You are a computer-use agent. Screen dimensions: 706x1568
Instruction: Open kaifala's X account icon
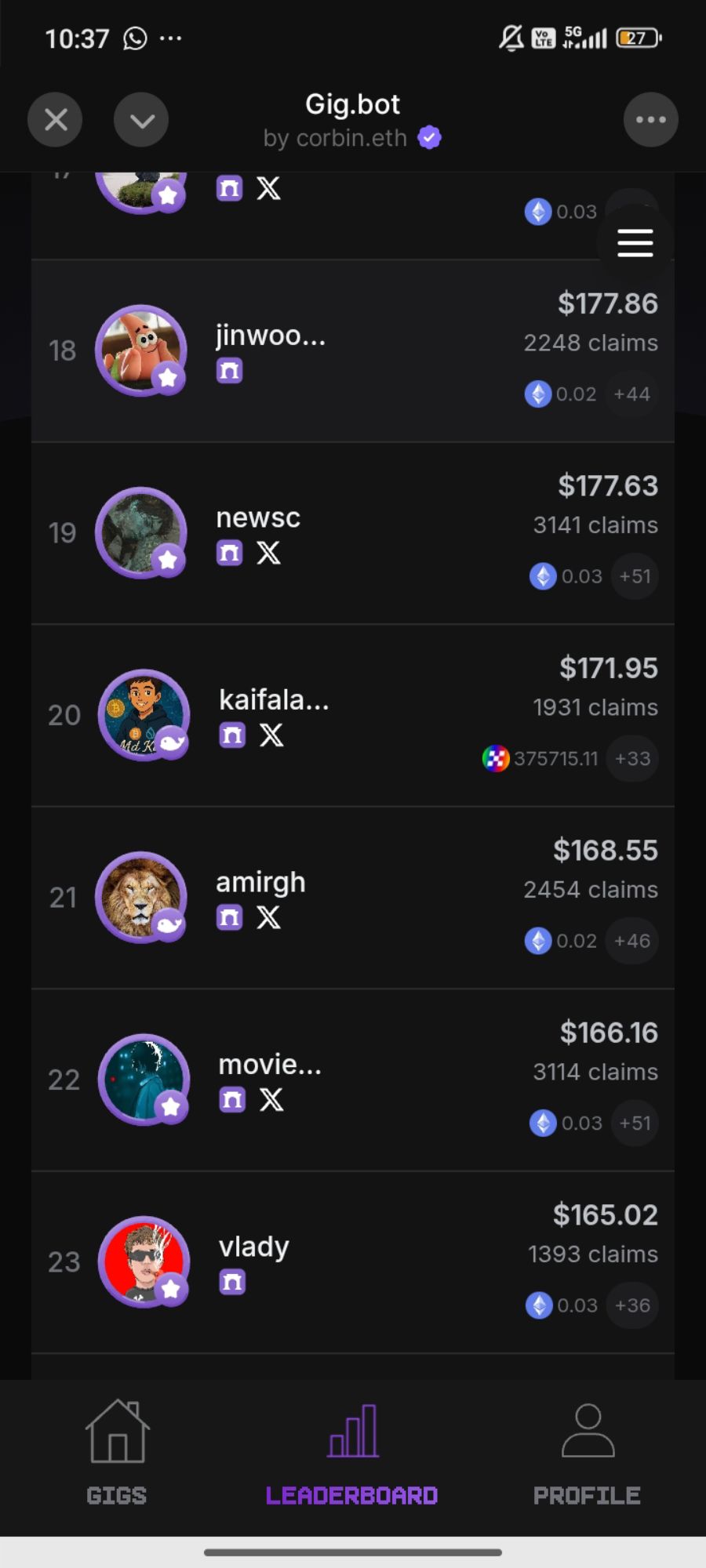click(x=271, y=735)
